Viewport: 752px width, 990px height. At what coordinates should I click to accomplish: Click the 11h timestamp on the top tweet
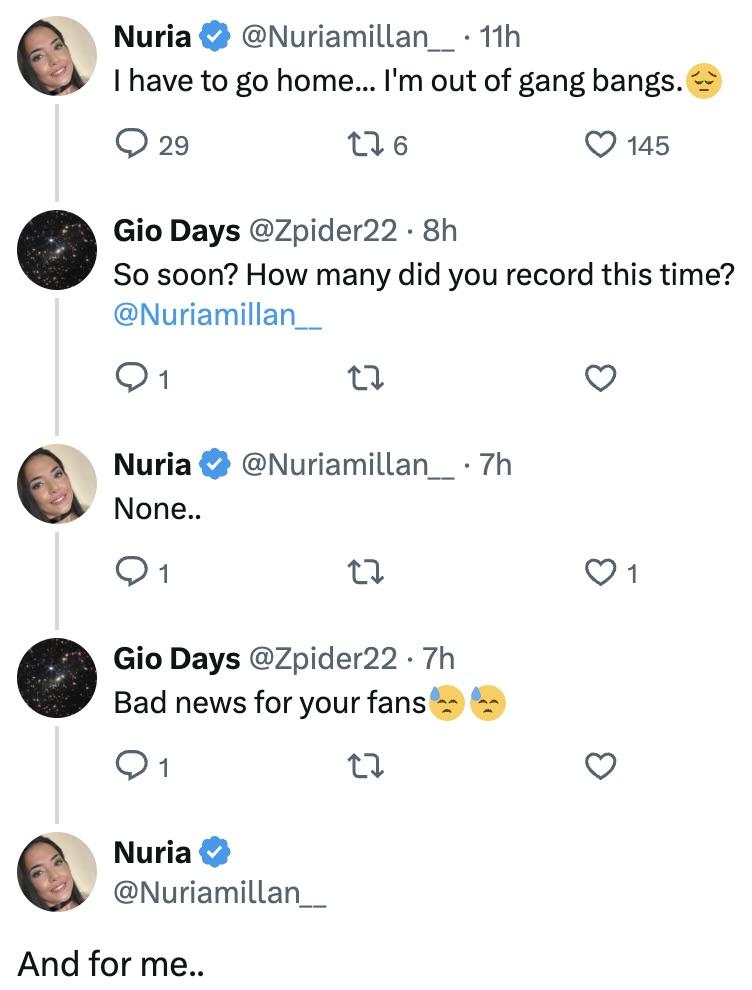coord(500,38)
